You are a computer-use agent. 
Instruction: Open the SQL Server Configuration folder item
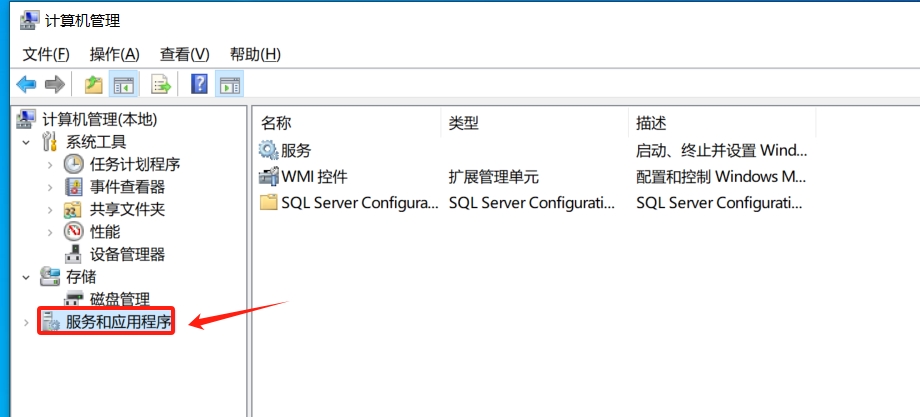(349, 203)
